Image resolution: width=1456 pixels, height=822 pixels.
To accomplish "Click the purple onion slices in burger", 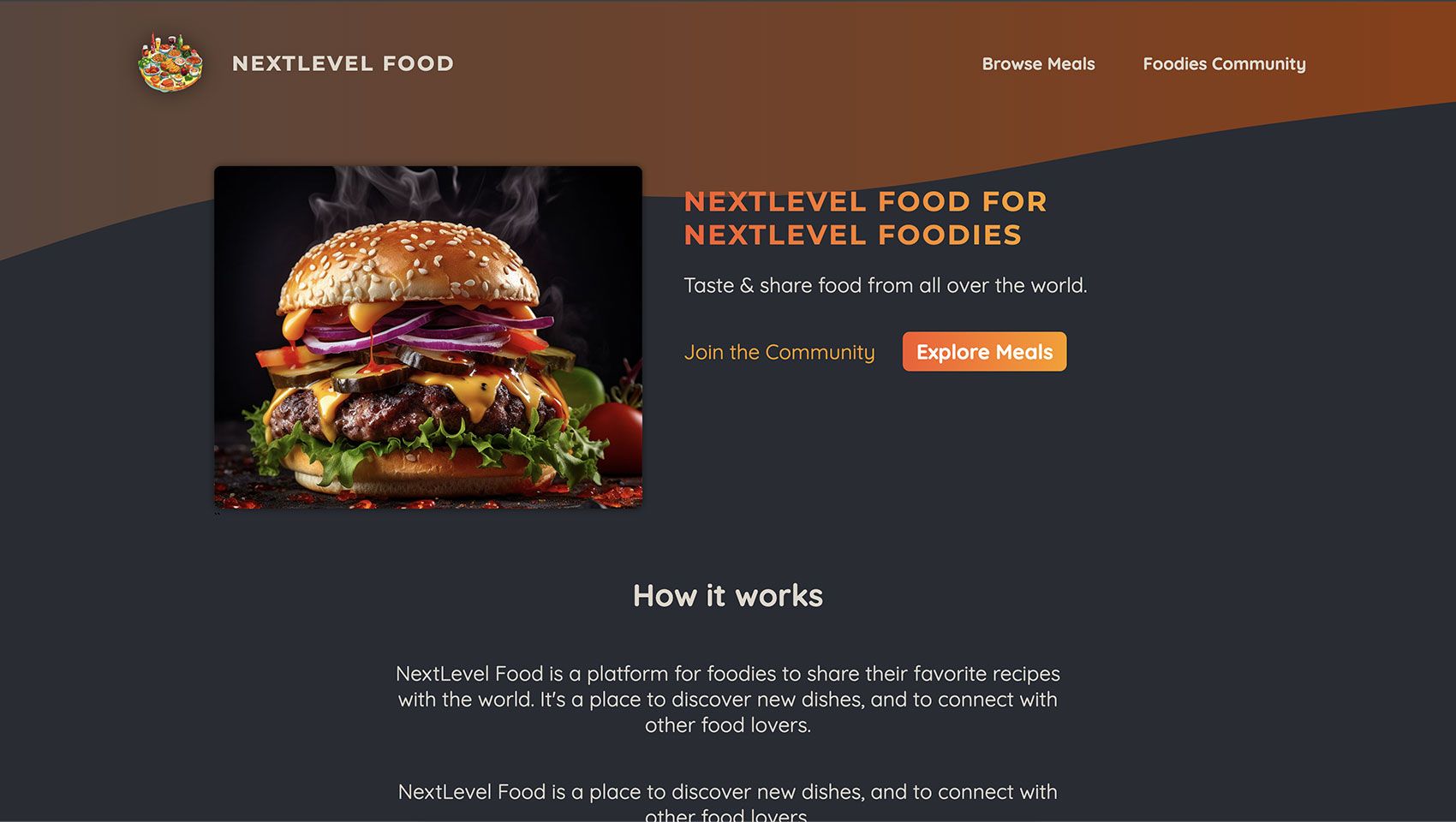I will tap(428, 331).
